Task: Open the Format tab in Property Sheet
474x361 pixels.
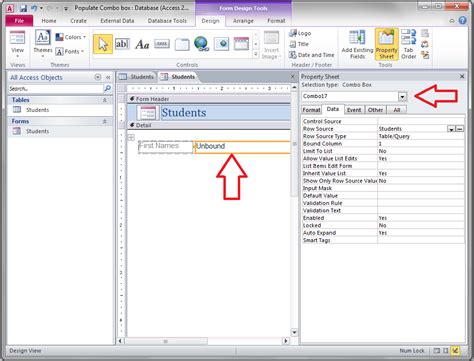Action: [x=311, y=110]
